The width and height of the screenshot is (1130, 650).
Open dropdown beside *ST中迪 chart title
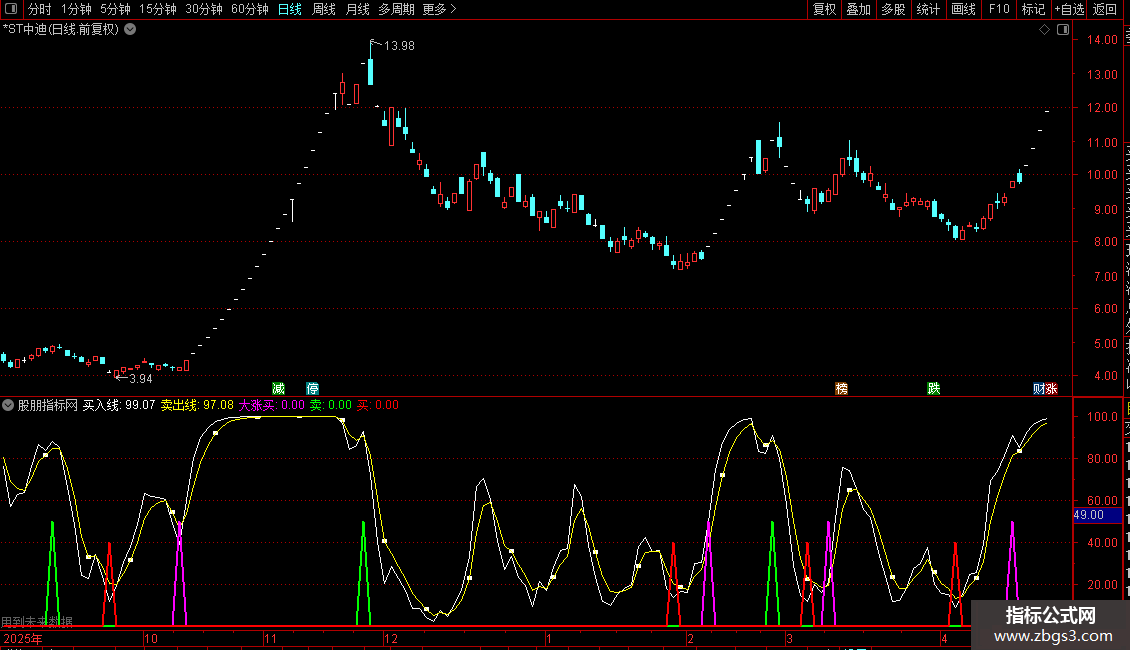coord(130,30)
